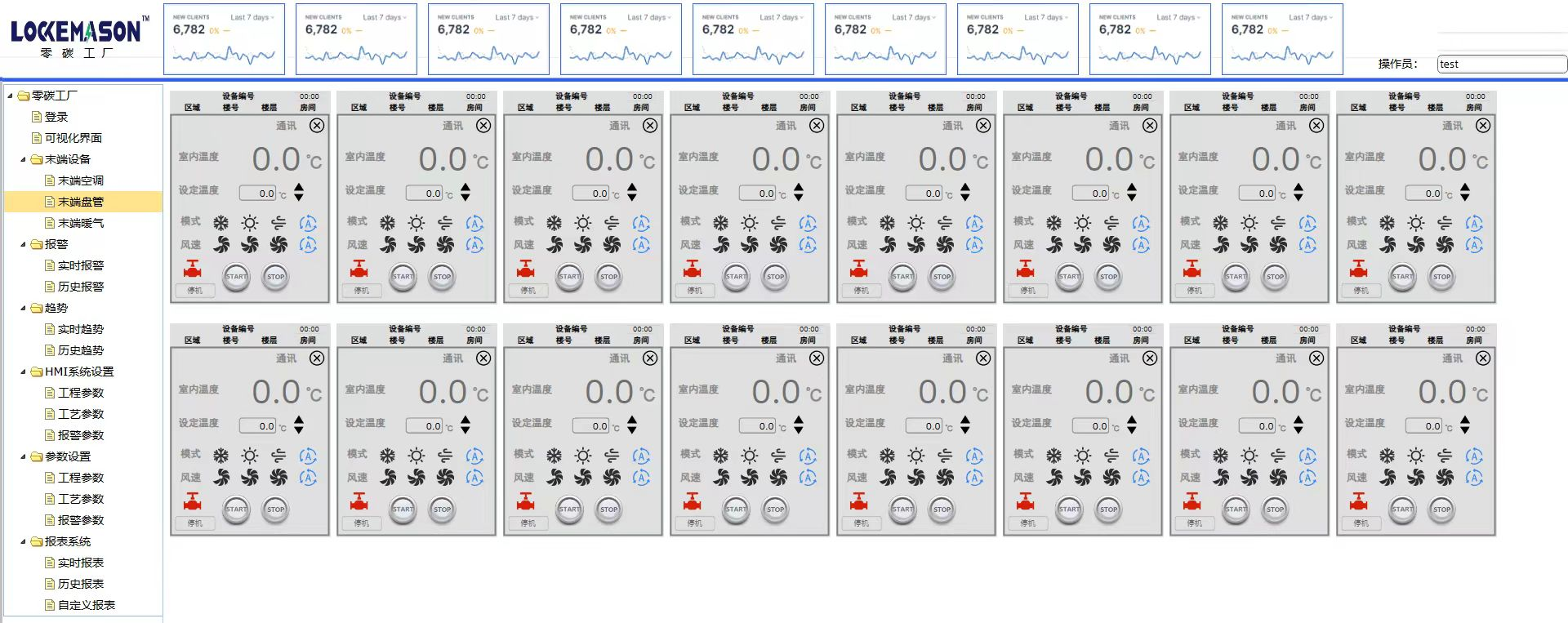This screenshot has width=1568, height=623.
Task: Collapse the 报警 tree group arrow
Action: coord(24,244)
